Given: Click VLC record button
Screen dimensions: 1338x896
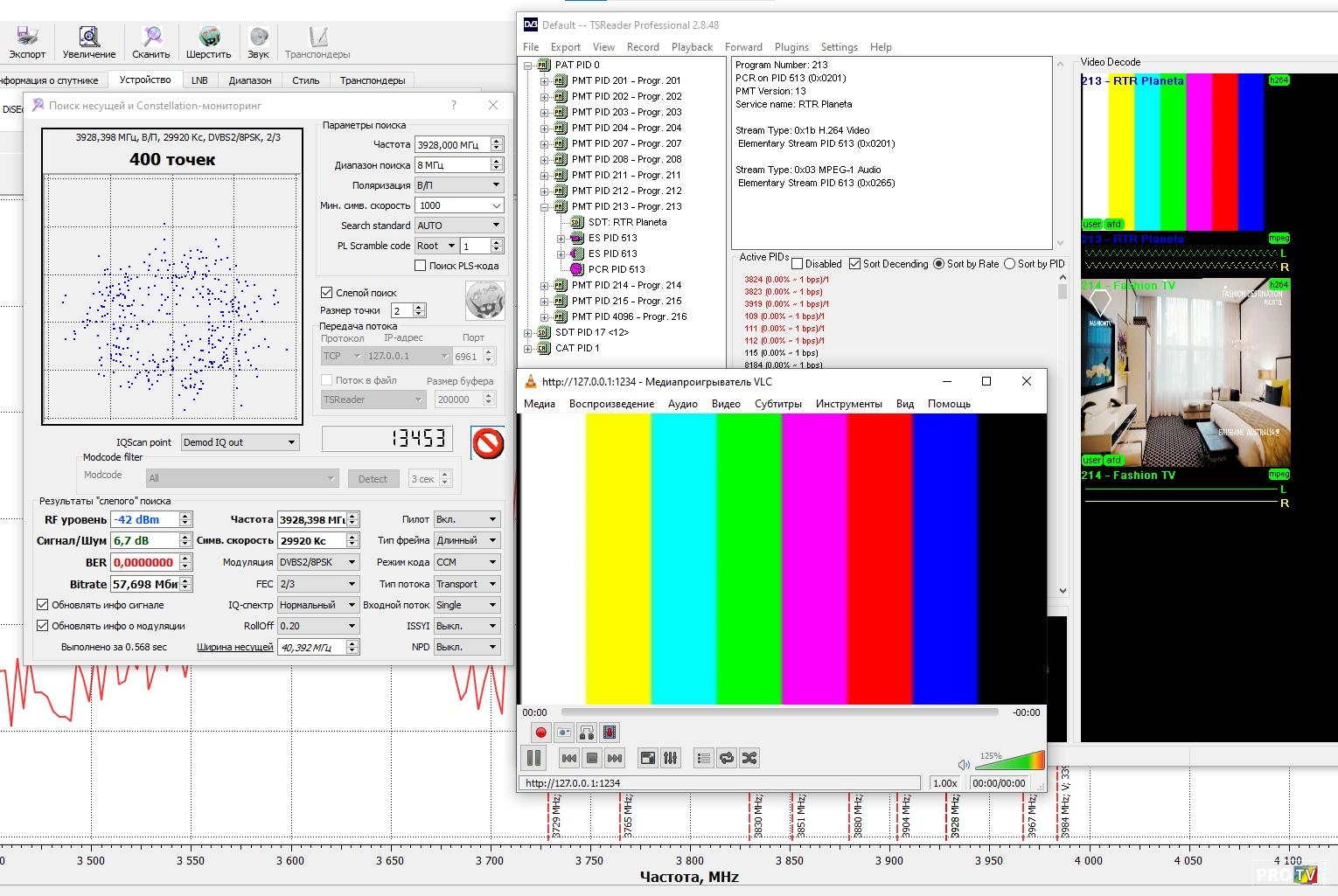Looking at the screenshot, I should point(540,733).
